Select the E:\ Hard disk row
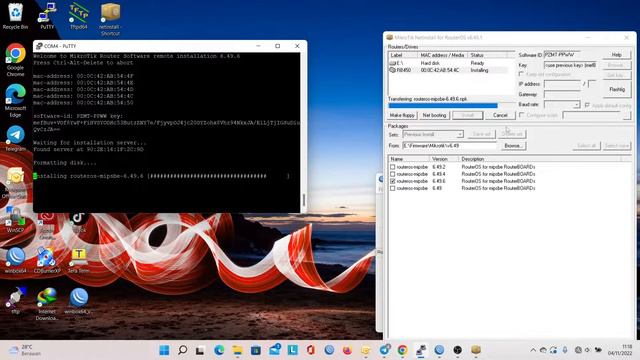This screenshot has height=360, width=640. point(447,63)
